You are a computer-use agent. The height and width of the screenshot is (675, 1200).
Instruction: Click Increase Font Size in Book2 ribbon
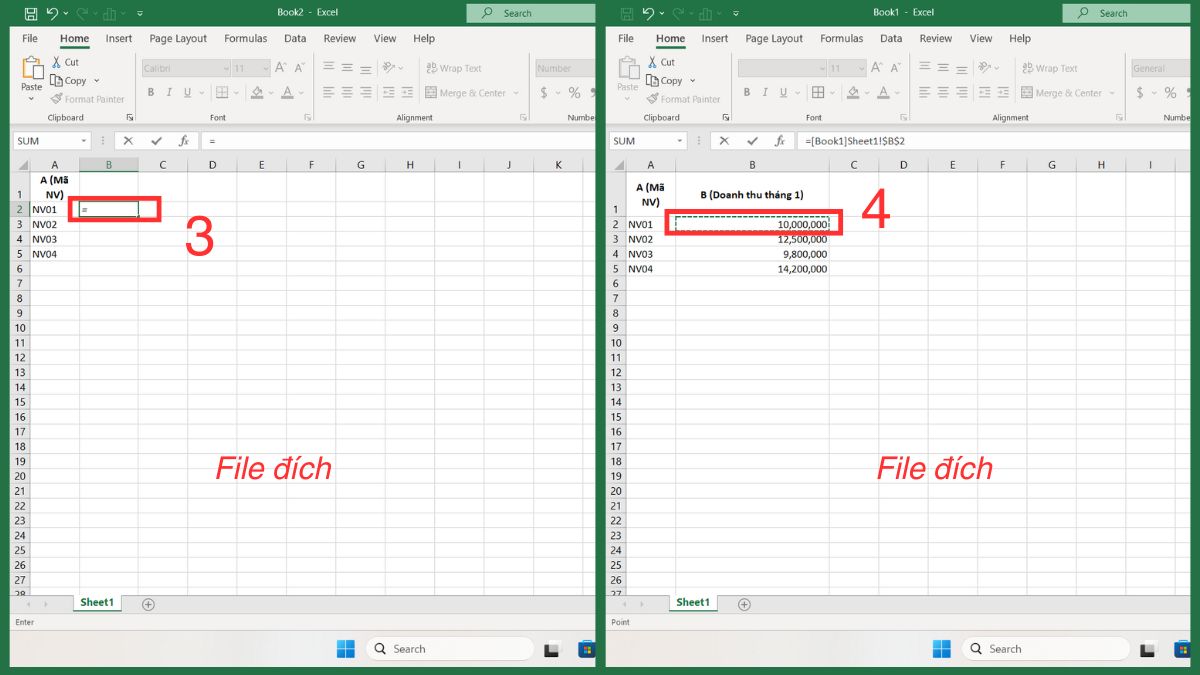click(x=281, y=68)
